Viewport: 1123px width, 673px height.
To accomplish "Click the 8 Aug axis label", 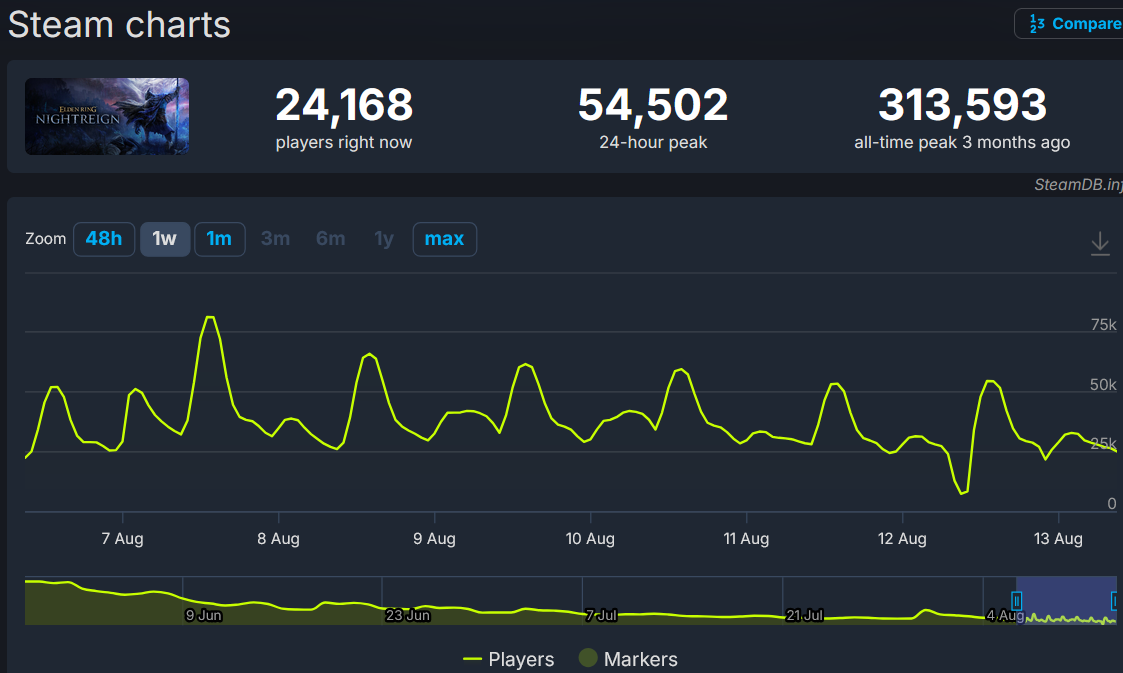I will pyautogui.click(x=279, y=538).
